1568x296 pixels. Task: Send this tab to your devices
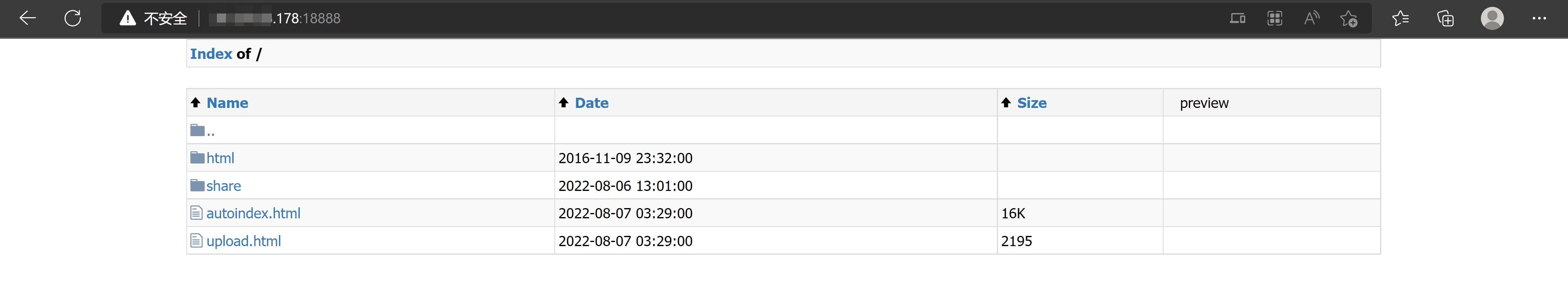coord(1237,18)
